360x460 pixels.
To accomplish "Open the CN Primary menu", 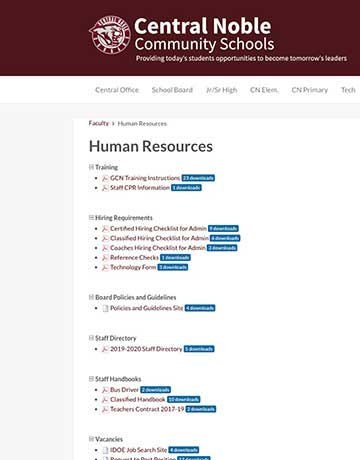I will tap(310, 90).
